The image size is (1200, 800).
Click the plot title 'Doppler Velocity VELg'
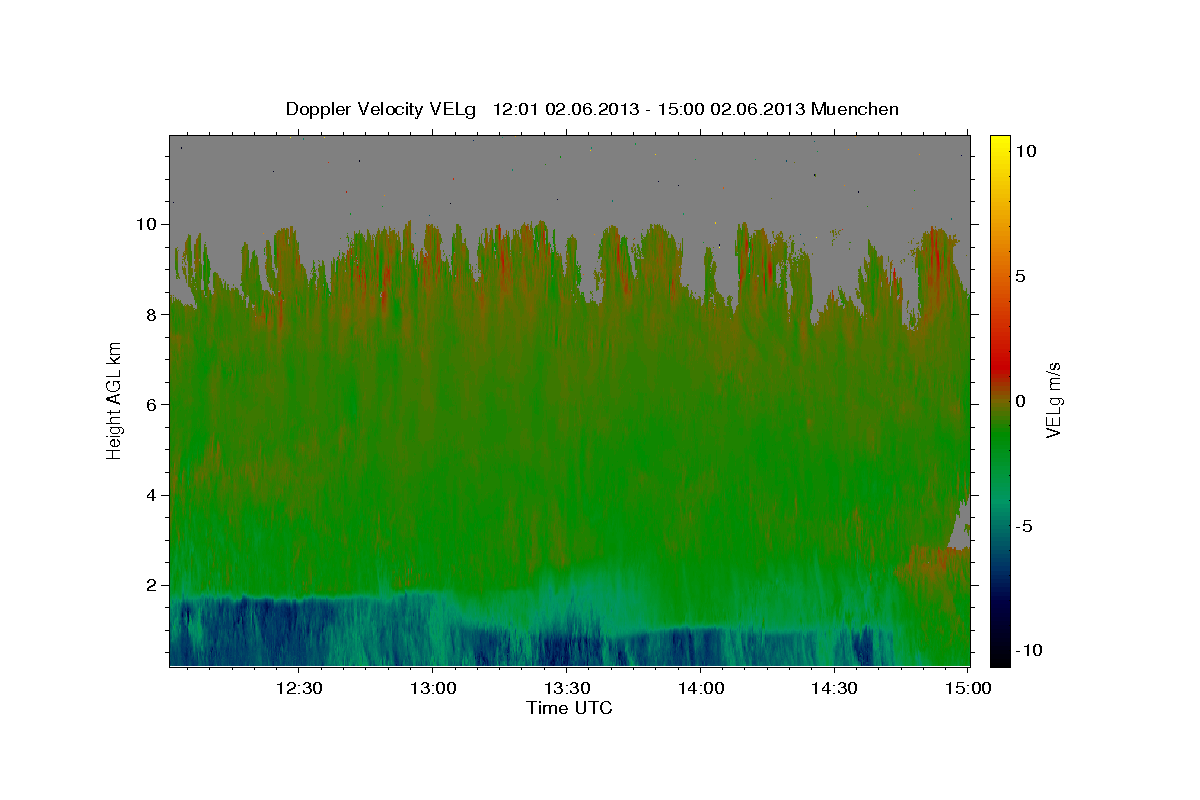381,109
